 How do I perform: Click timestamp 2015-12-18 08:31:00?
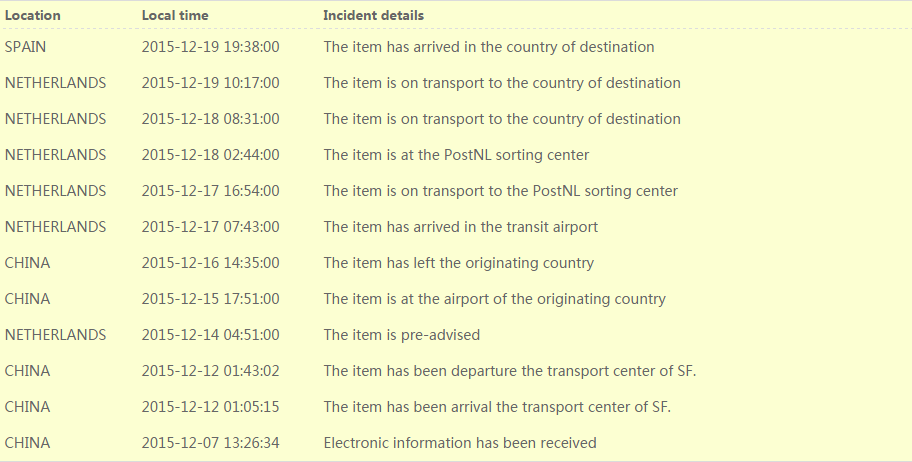[210, 119]
